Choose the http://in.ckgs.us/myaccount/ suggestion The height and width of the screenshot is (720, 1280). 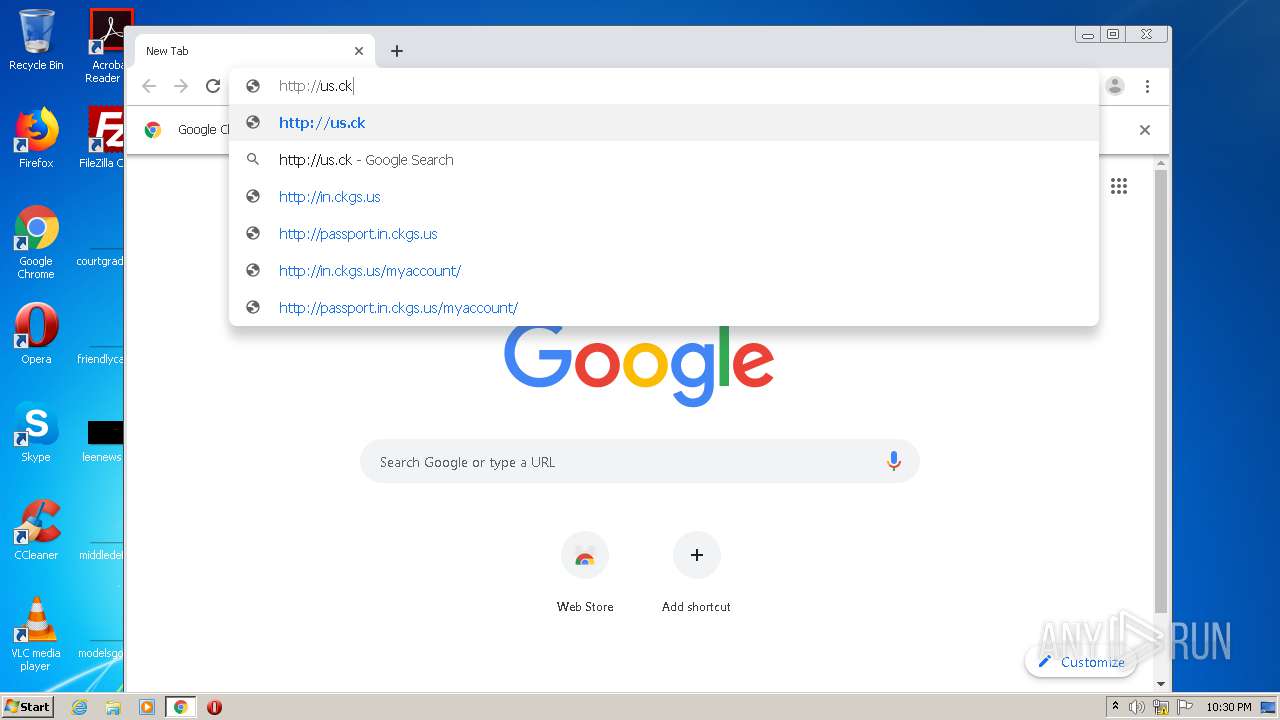point(664,271)
